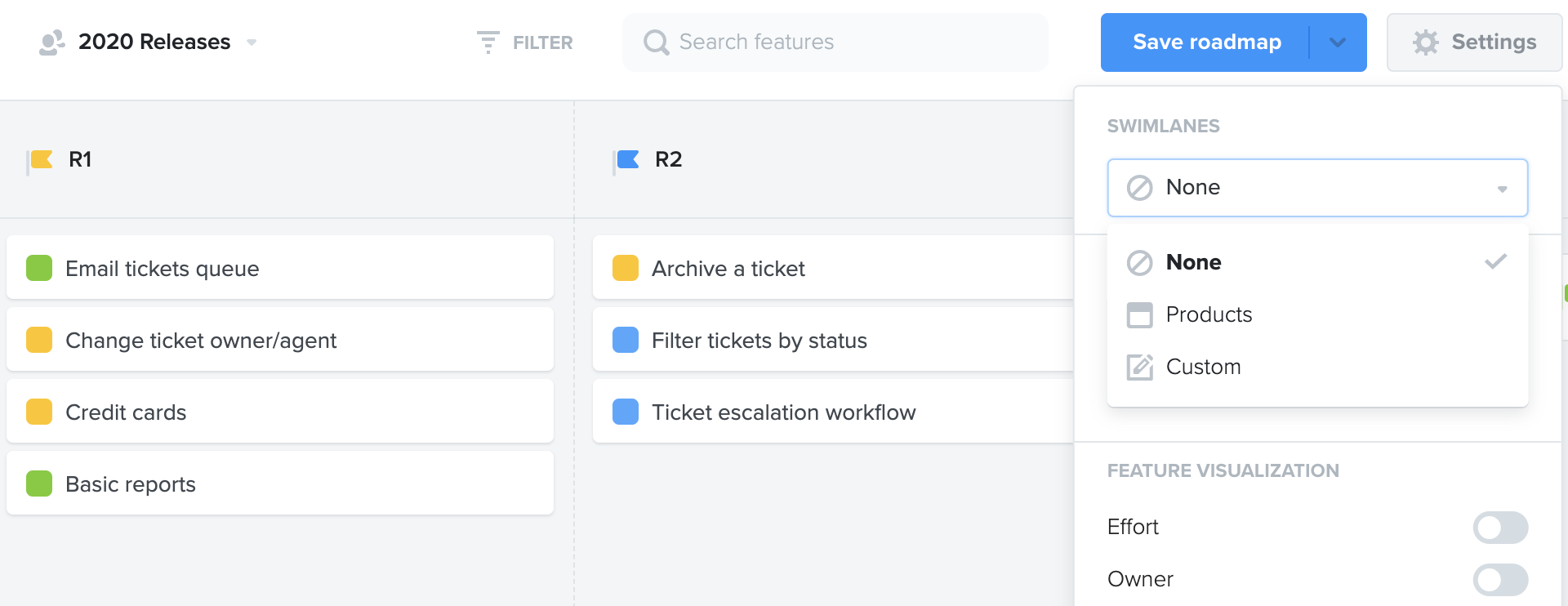Open the Basic reports feature card
Image resolution: width=1568 pixels, height=606 pixels.
click(x=280, y=483)
